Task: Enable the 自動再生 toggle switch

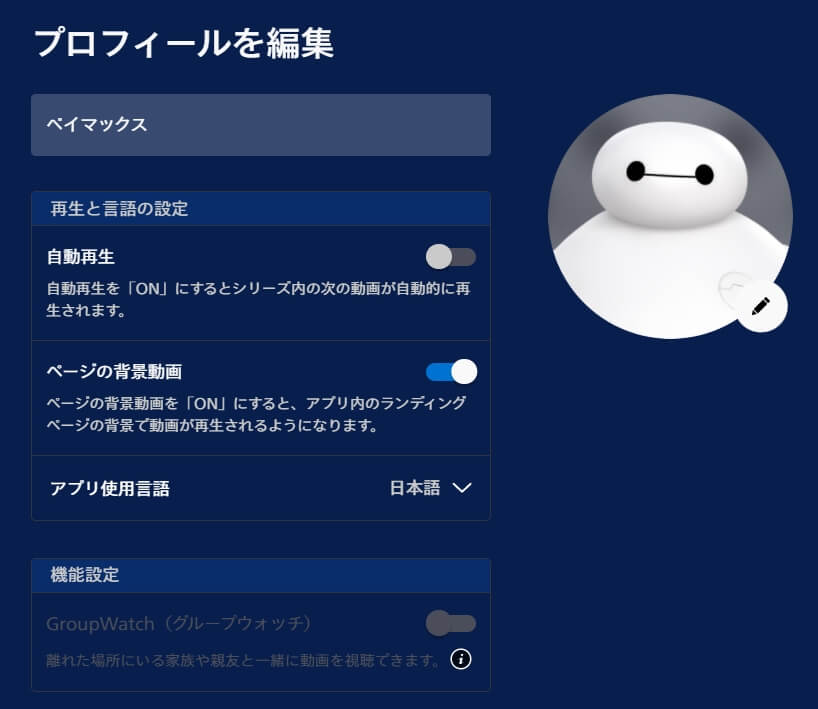Action: (x=451, y=257)
